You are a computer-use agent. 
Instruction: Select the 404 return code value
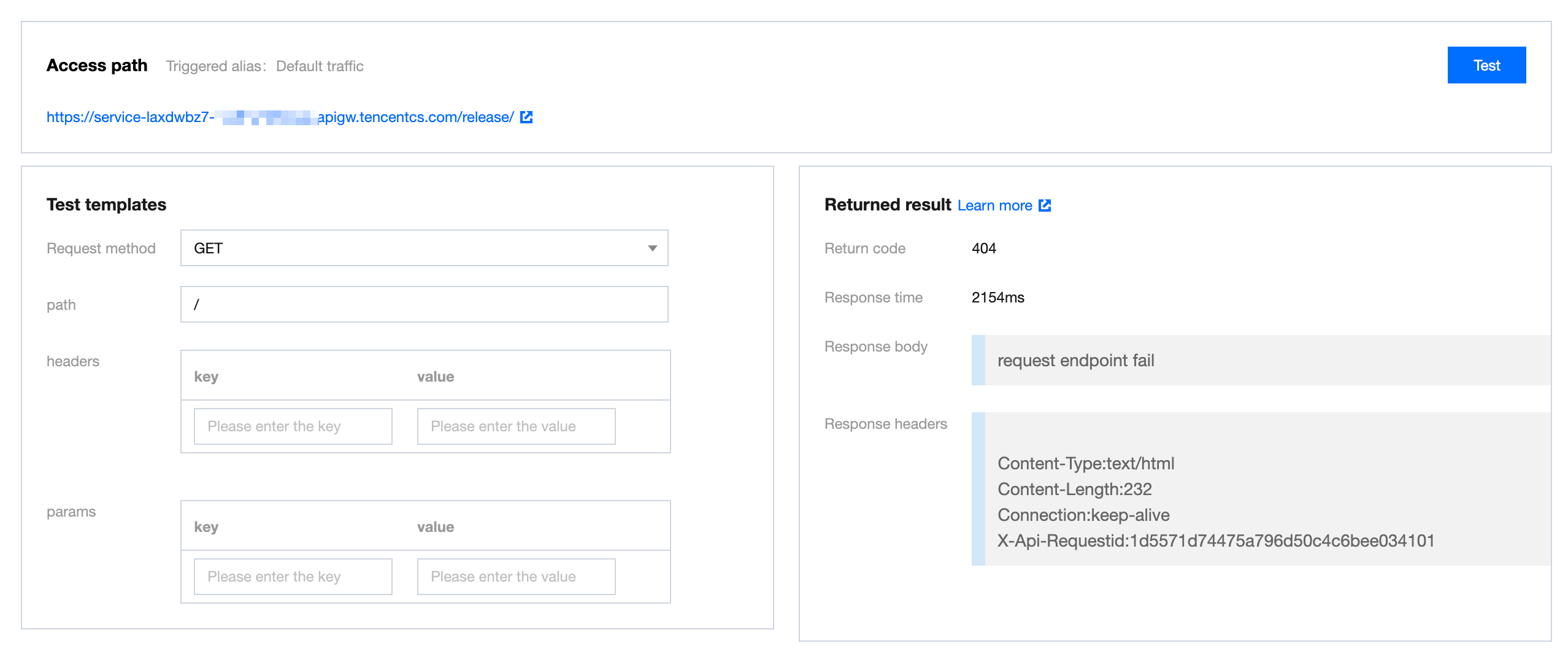[983, 248]
